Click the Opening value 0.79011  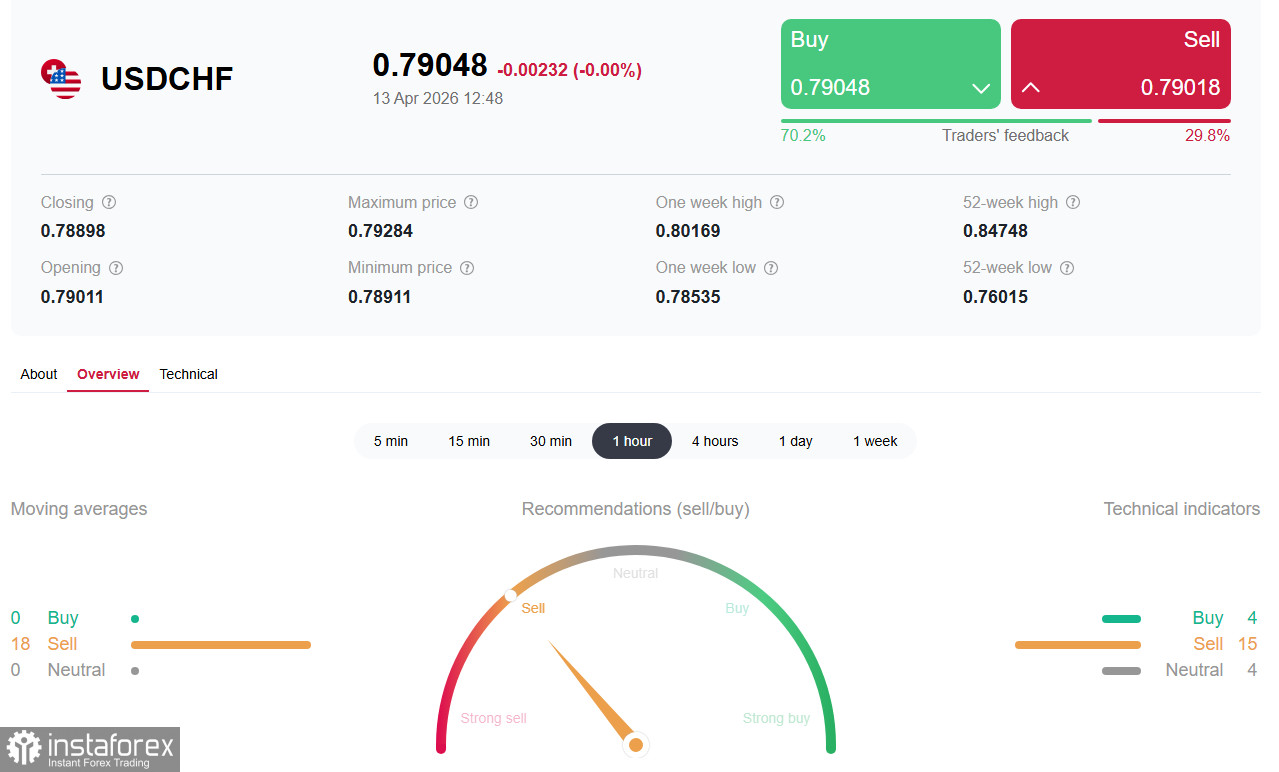72,297
